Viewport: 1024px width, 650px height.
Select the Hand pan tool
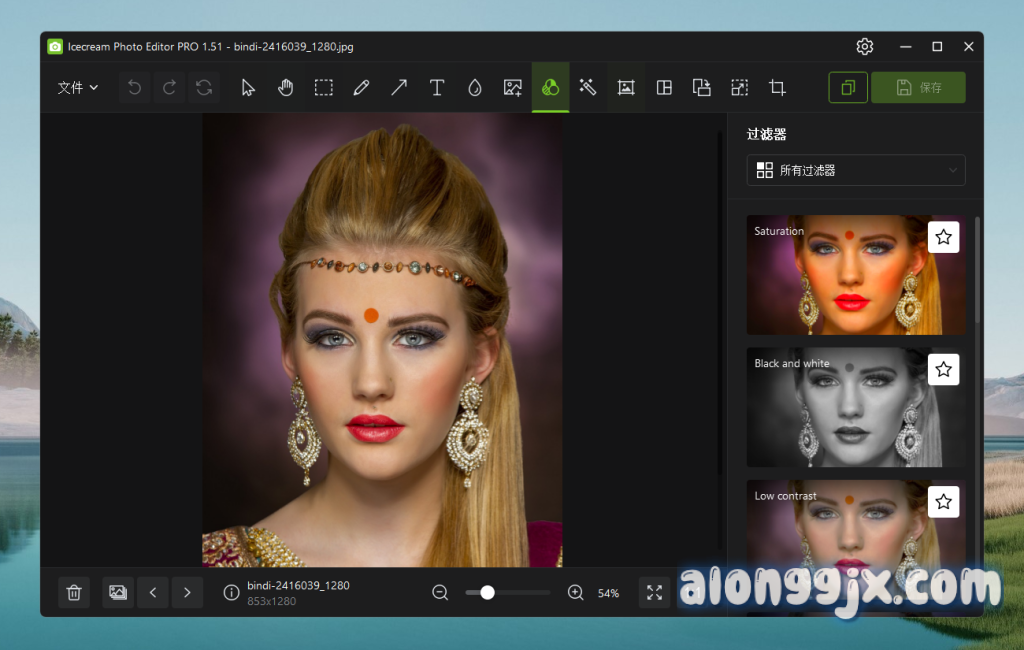286,88
